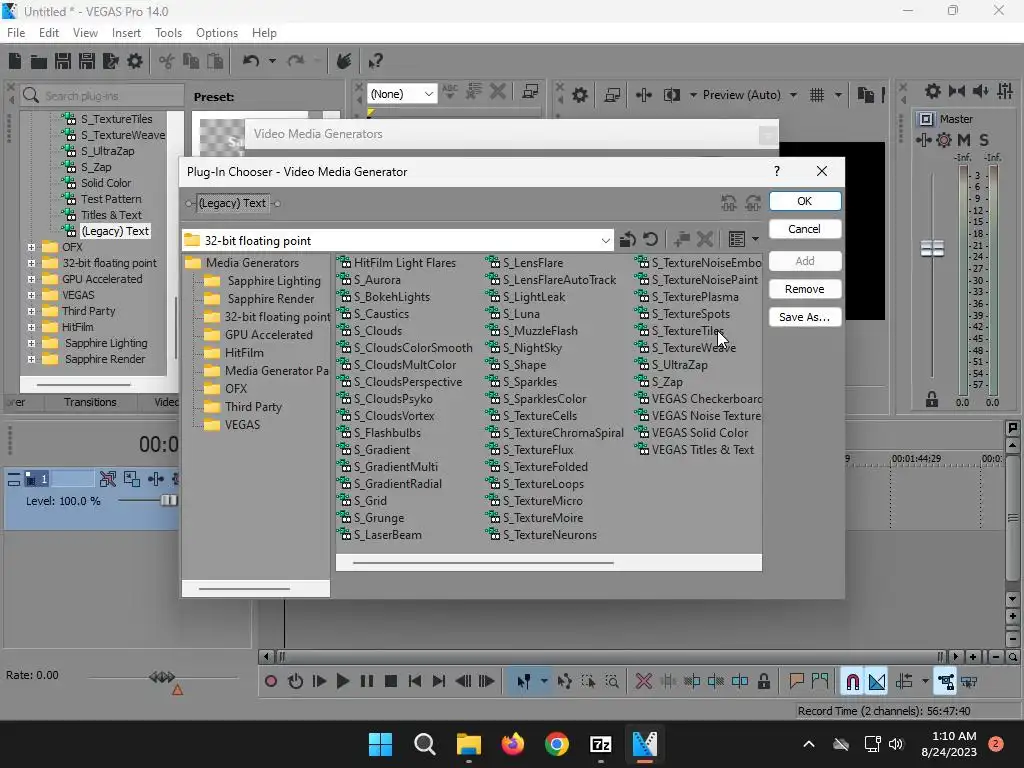Click the track Level slider handle
Viewport: 1024px width, 768px height.
168,501
